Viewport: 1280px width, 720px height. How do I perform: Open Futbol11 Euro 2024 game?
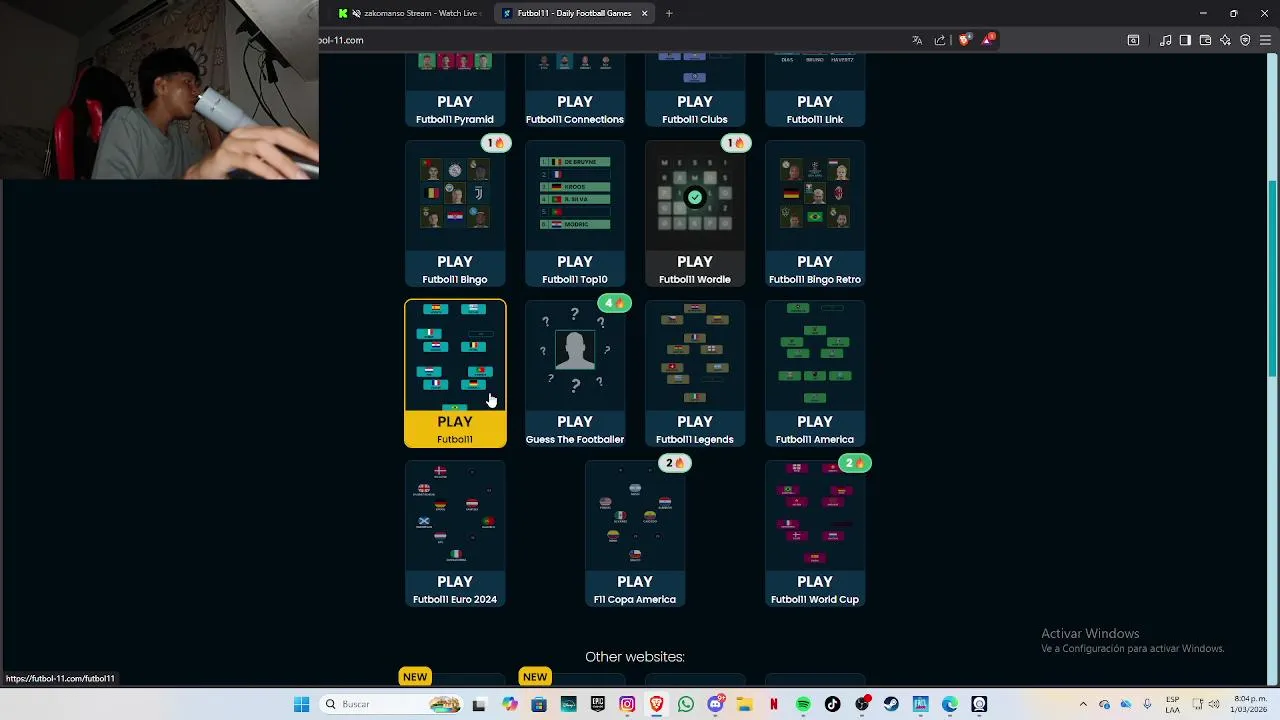click(x=455, y=534)
